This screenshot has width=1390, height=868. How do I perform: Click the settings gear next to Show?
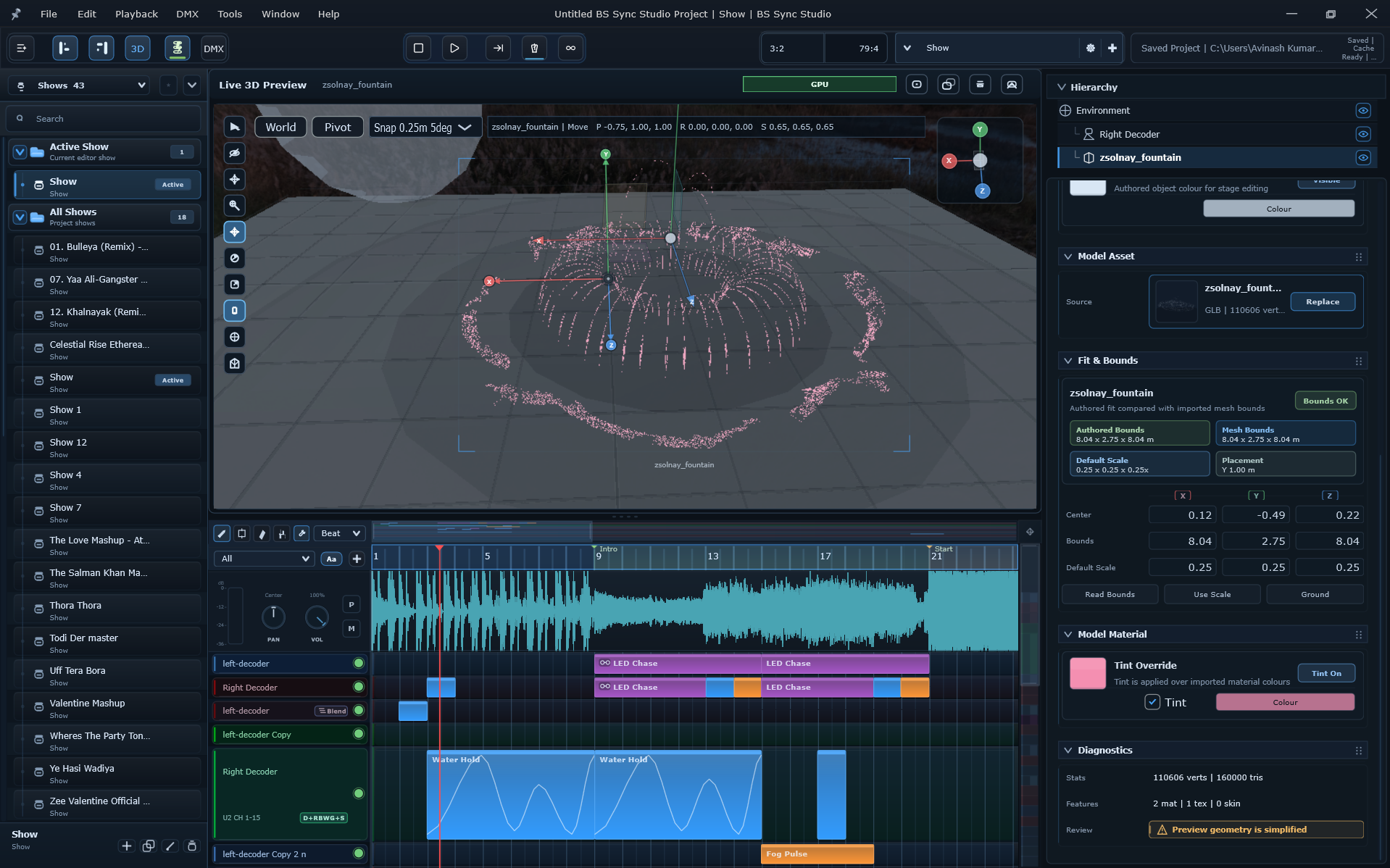click(x=1091, y=48)
